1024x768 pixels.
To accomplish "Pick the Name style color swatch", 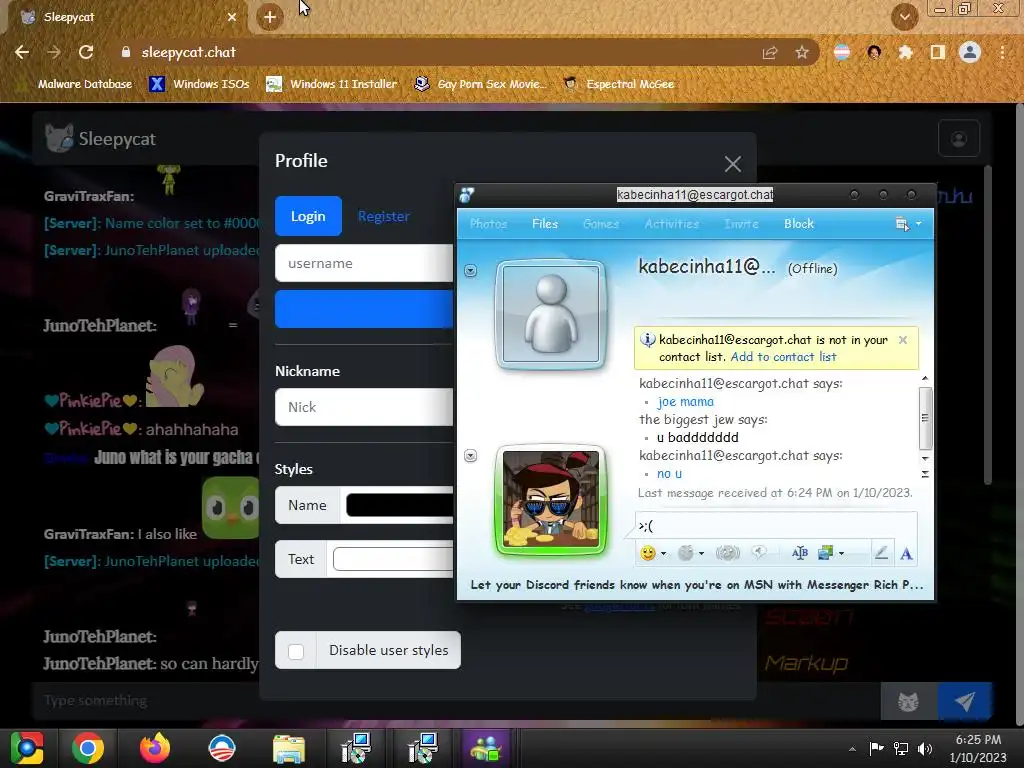I will (x=399, y=505).
